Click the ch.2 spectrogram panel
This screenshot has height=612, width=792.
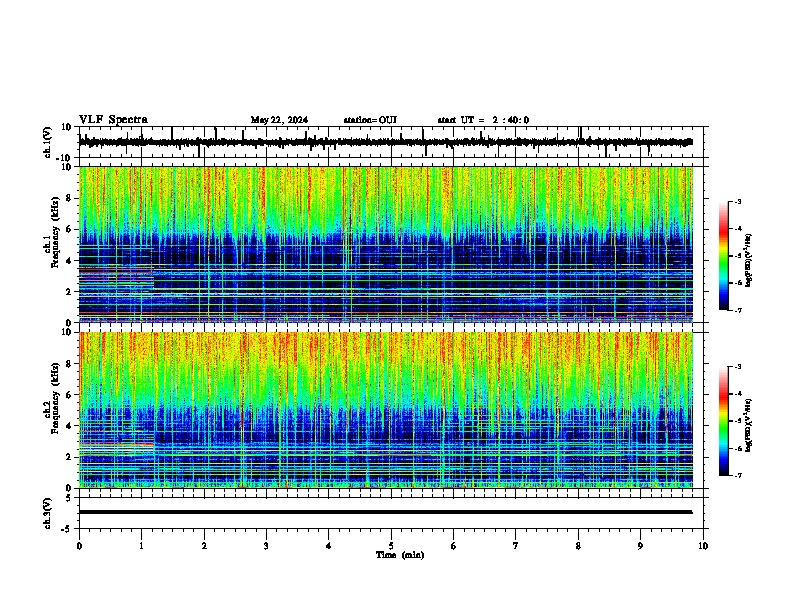pos(386,410)
